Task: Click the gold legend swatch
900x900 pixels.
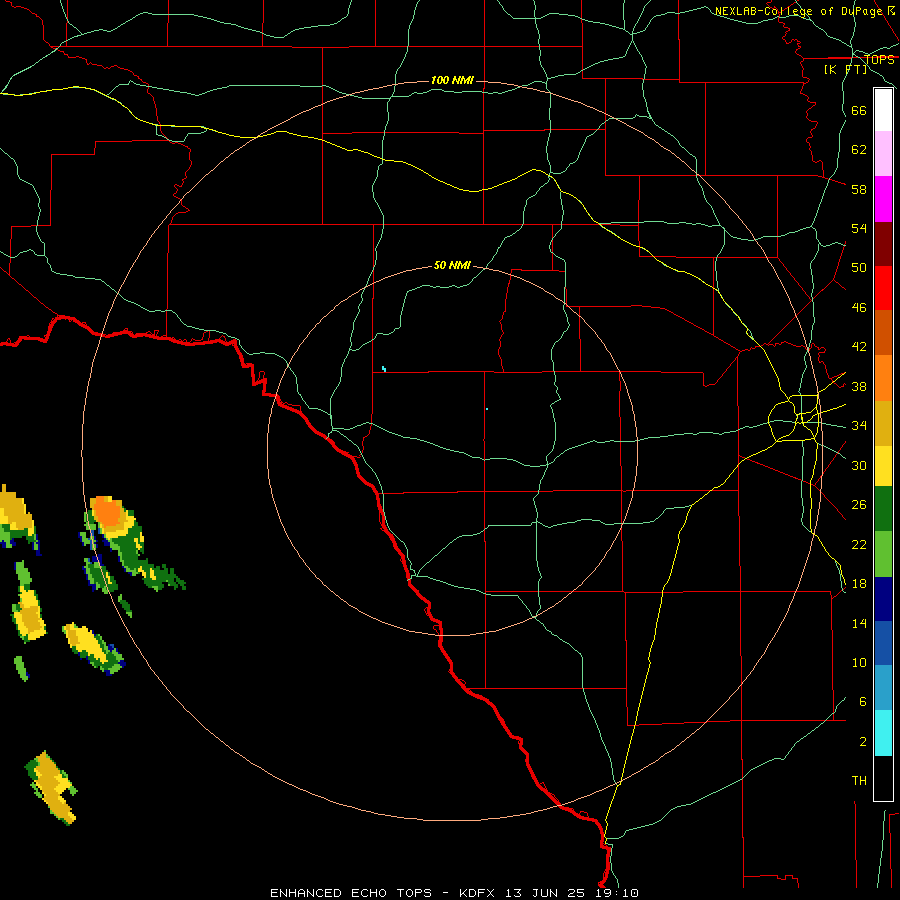Action: click(883, 423)
